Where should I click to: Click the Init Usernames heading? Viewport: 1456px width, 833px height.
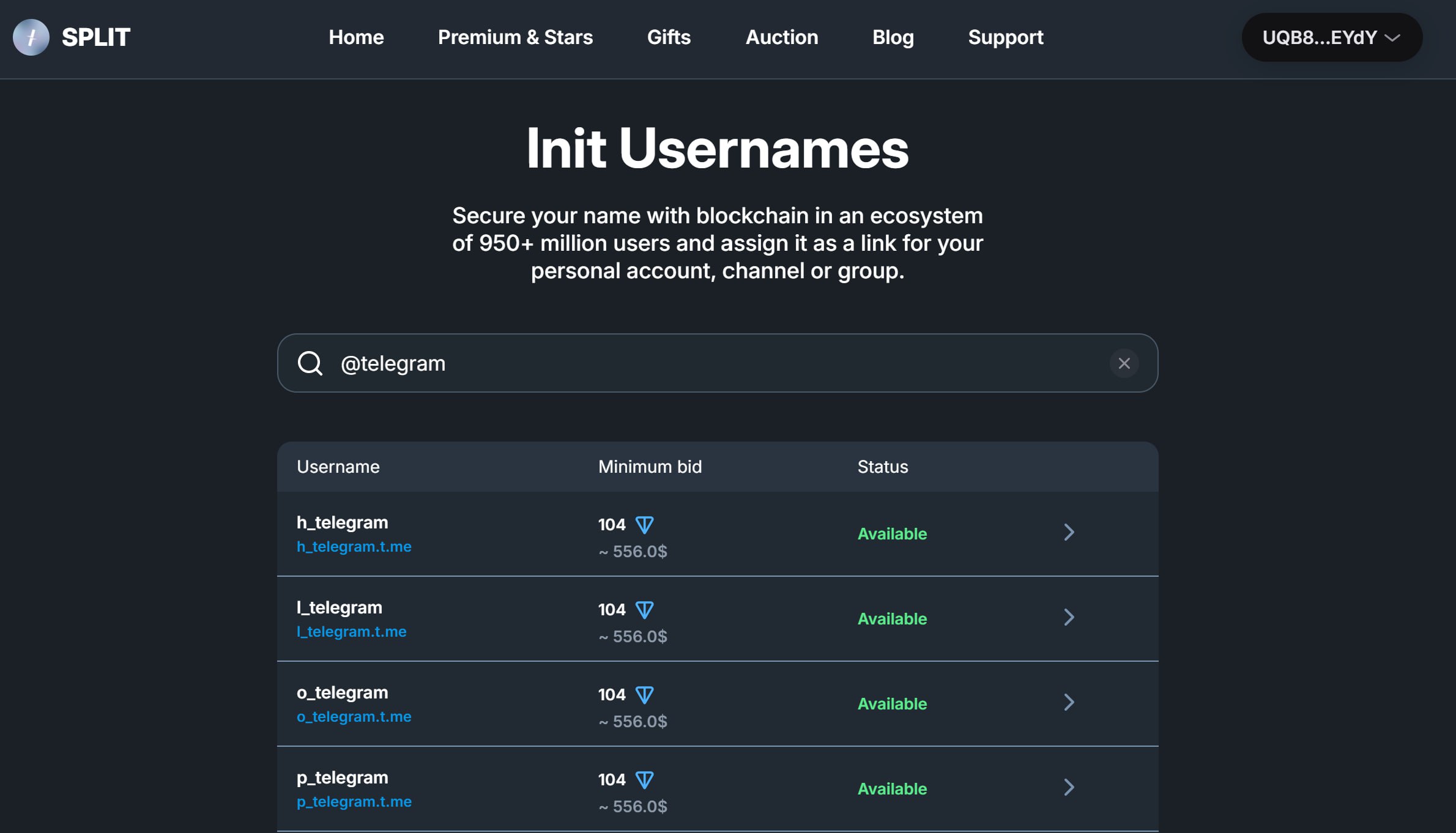click(x=718, y=149)
